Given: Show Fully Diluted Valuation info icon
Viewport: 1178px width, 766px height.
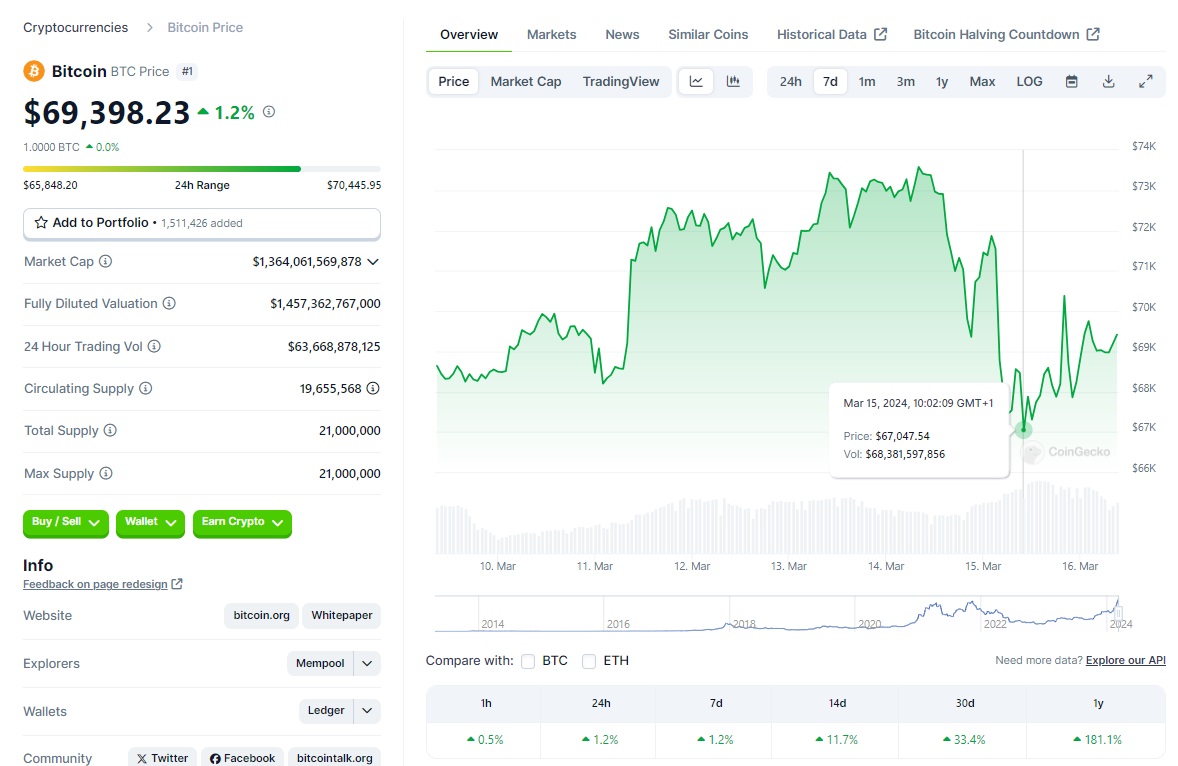Looking at the screenshot, I should [x=169, y=303].
